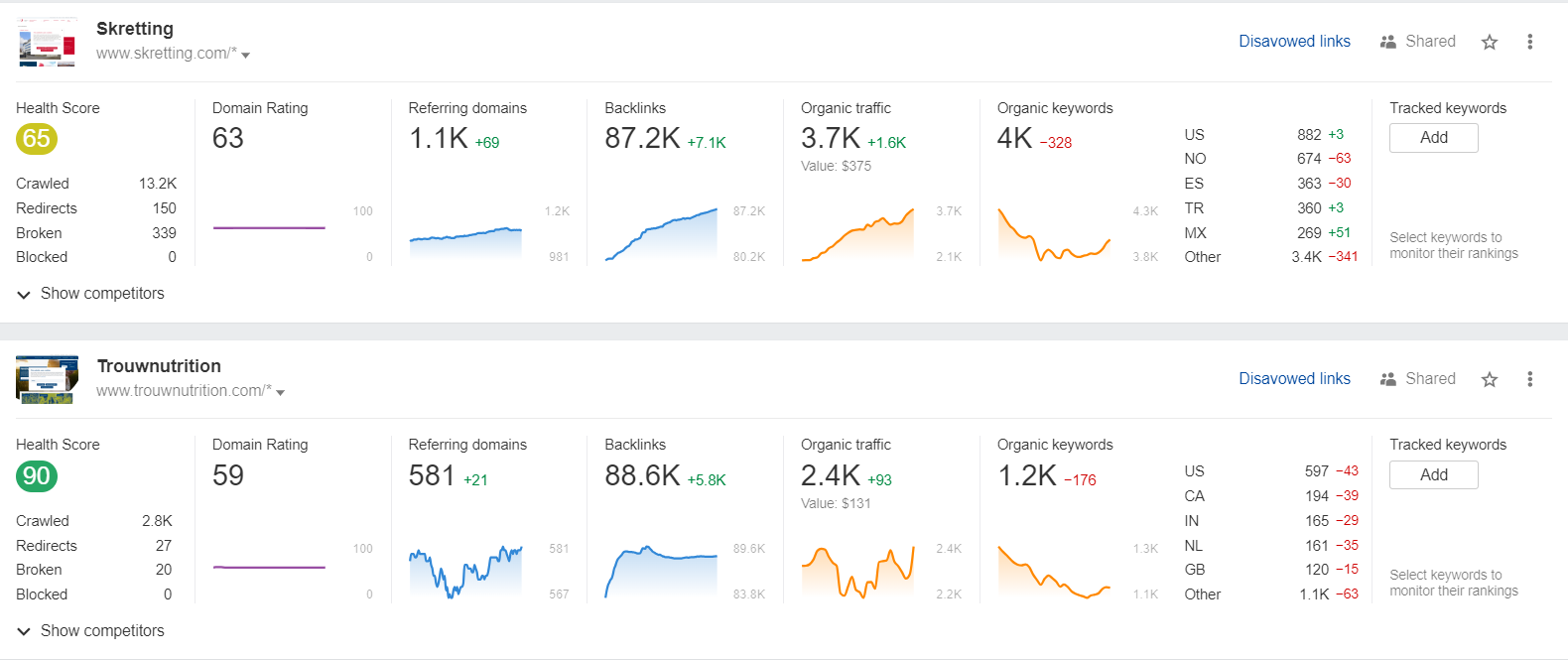Click Trouwnutrition CA keywords count 194
This screenshot has width=1568, height=660.
coord(1317,496)
